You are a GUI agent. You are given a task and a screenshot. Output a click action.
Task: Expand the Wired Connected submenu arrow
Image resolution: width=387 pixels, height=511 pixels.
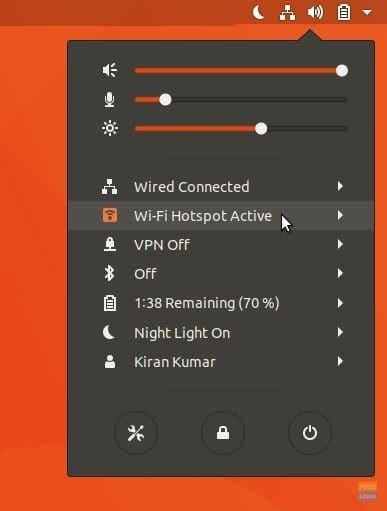click(340, 186)
